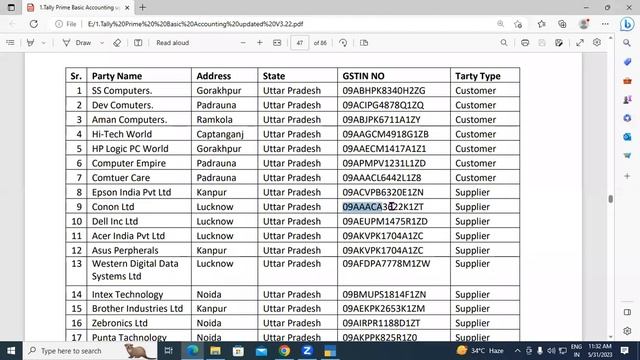Viewport: 640px width, 360px height.
Task: Toggle the Add text tool
Action: (x=138, y=42)
